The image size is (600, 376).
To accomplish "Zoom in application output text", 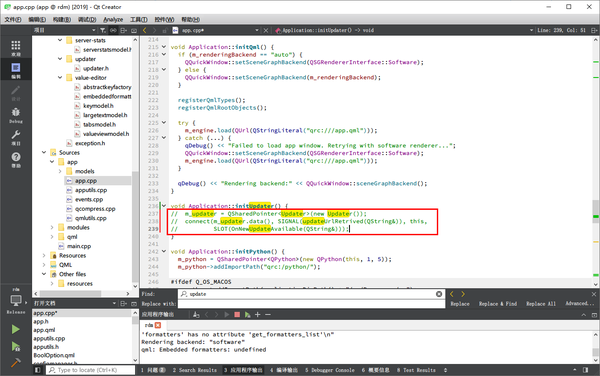I will pyautogui.click(x=258, y=314).
